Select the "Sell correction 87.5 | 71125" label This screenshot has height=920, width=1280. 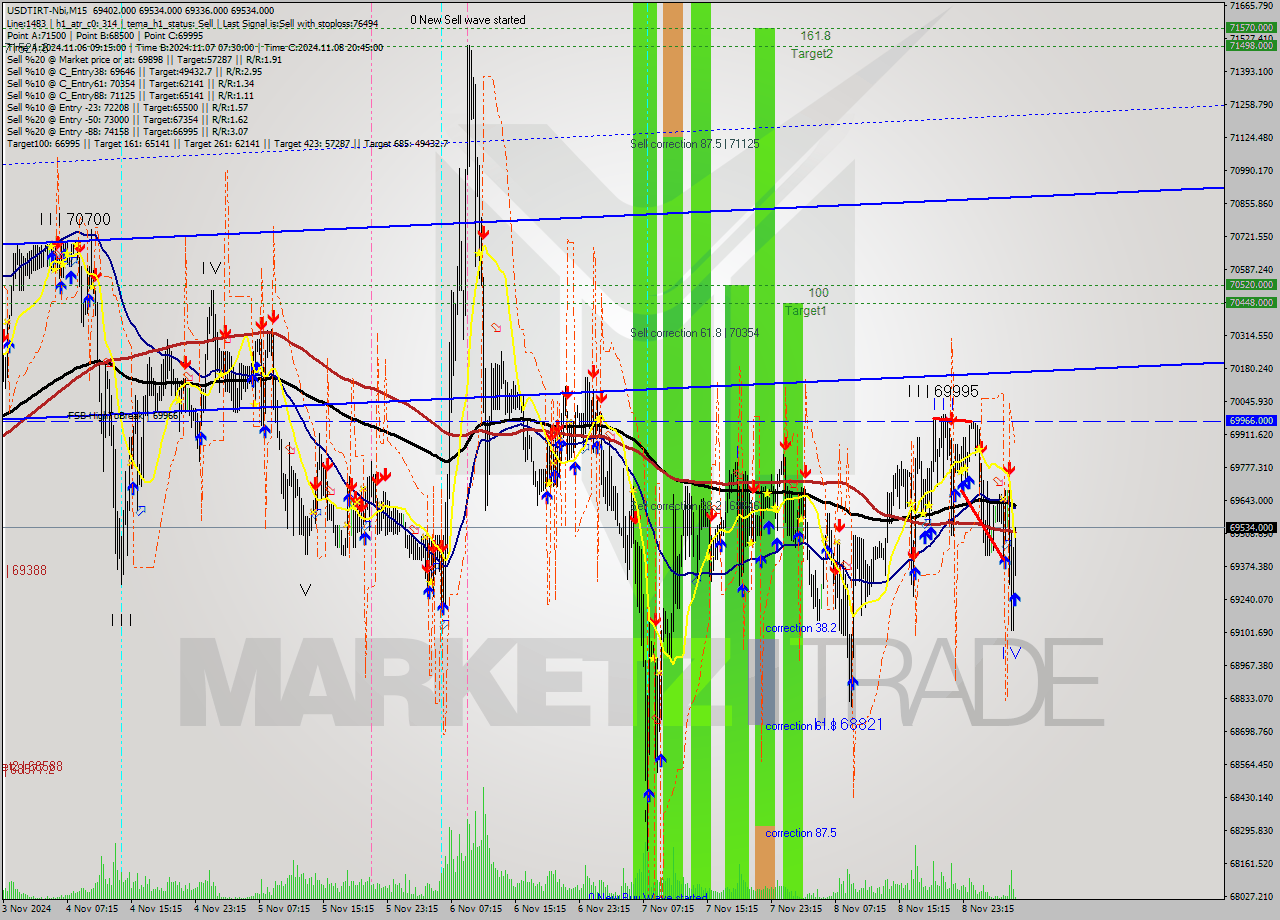coord(694,144)
